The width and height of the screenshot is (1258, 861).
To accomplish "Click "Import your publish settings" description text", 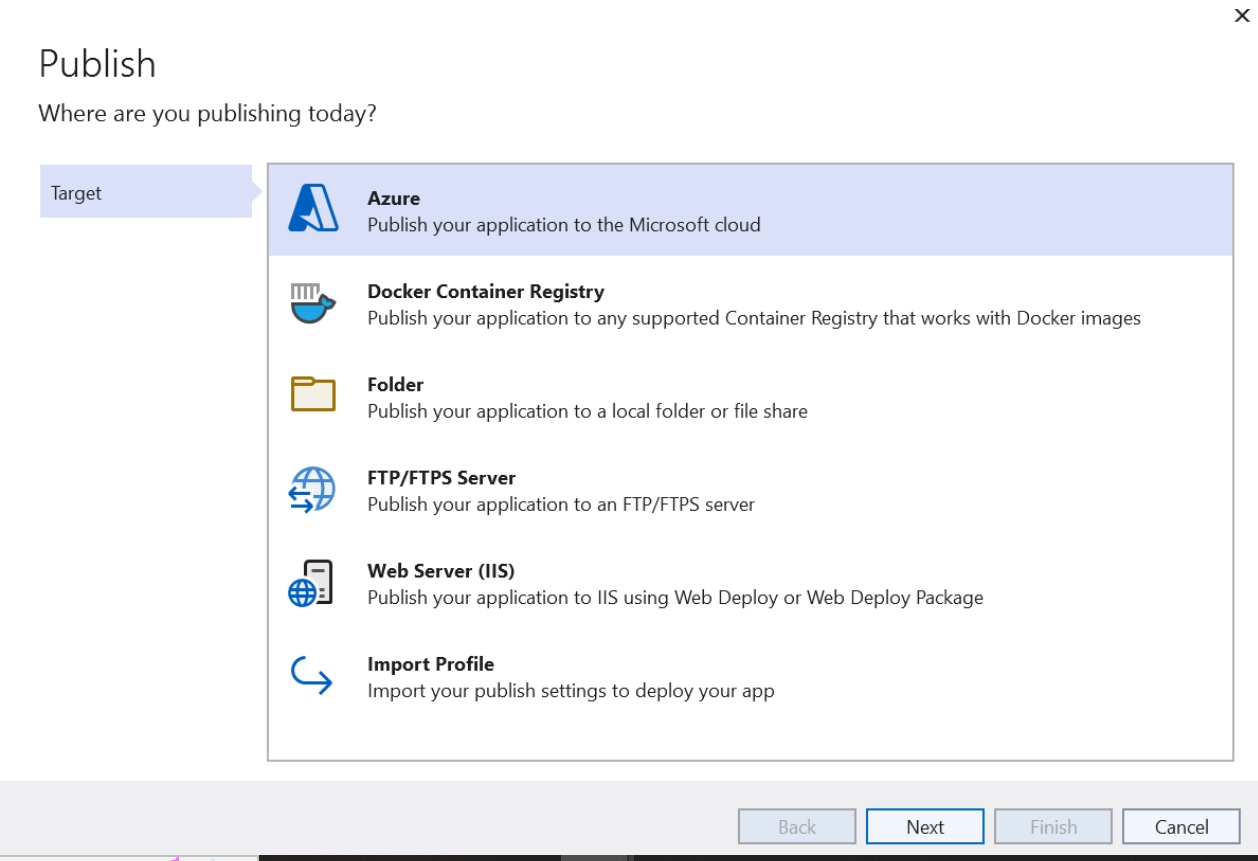I will (570, 691).
